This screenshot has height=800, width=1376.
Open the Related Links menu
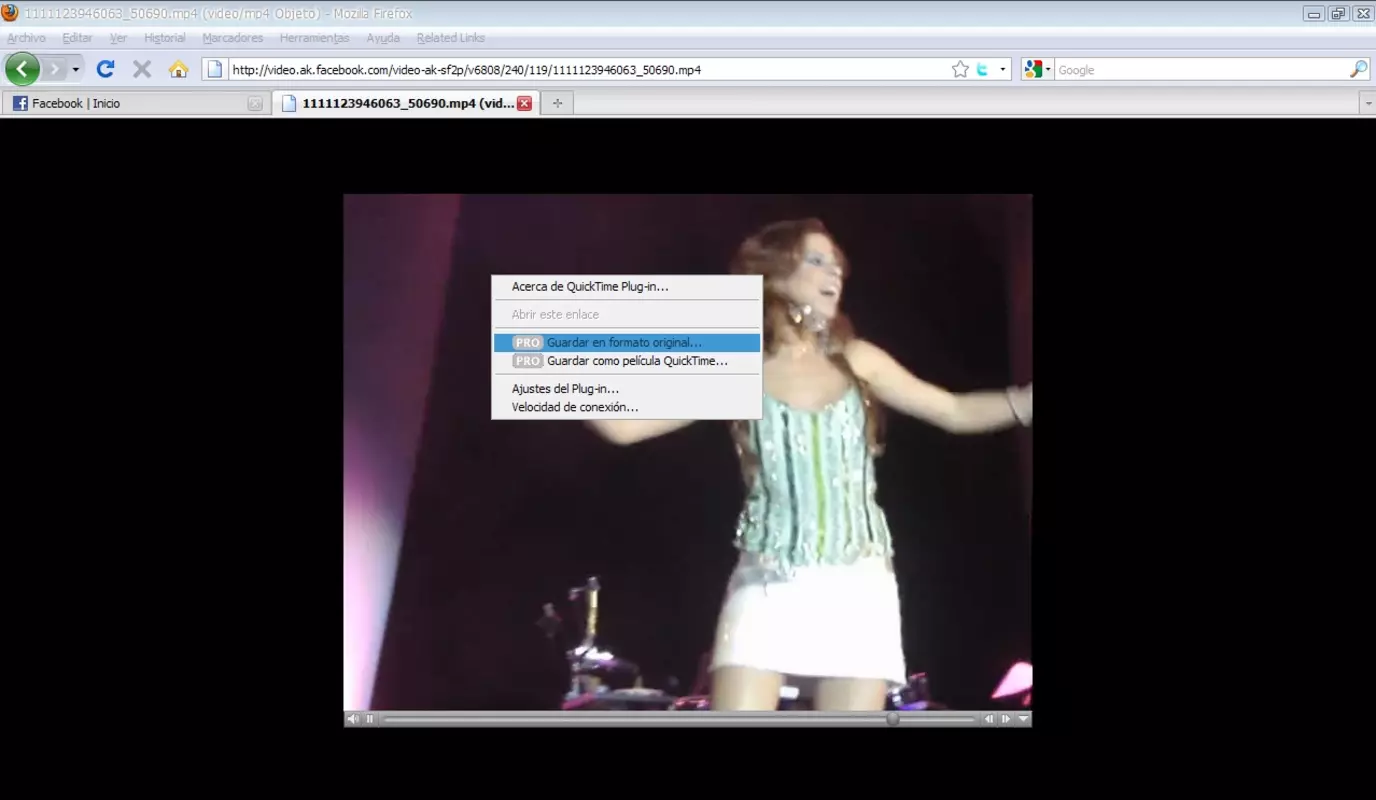click(x=450, y=38)
